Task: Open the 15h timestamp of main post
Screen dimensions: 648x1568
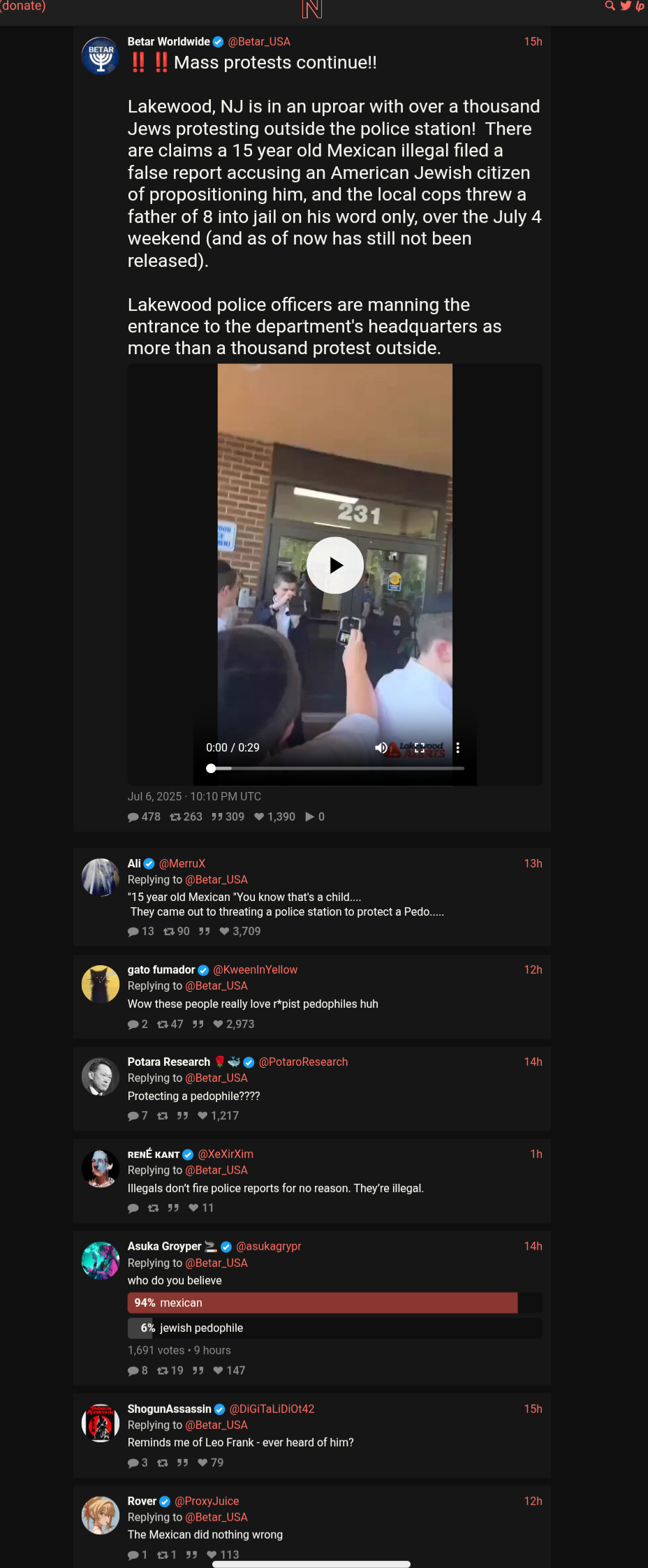Action: (x=533, y=42)
